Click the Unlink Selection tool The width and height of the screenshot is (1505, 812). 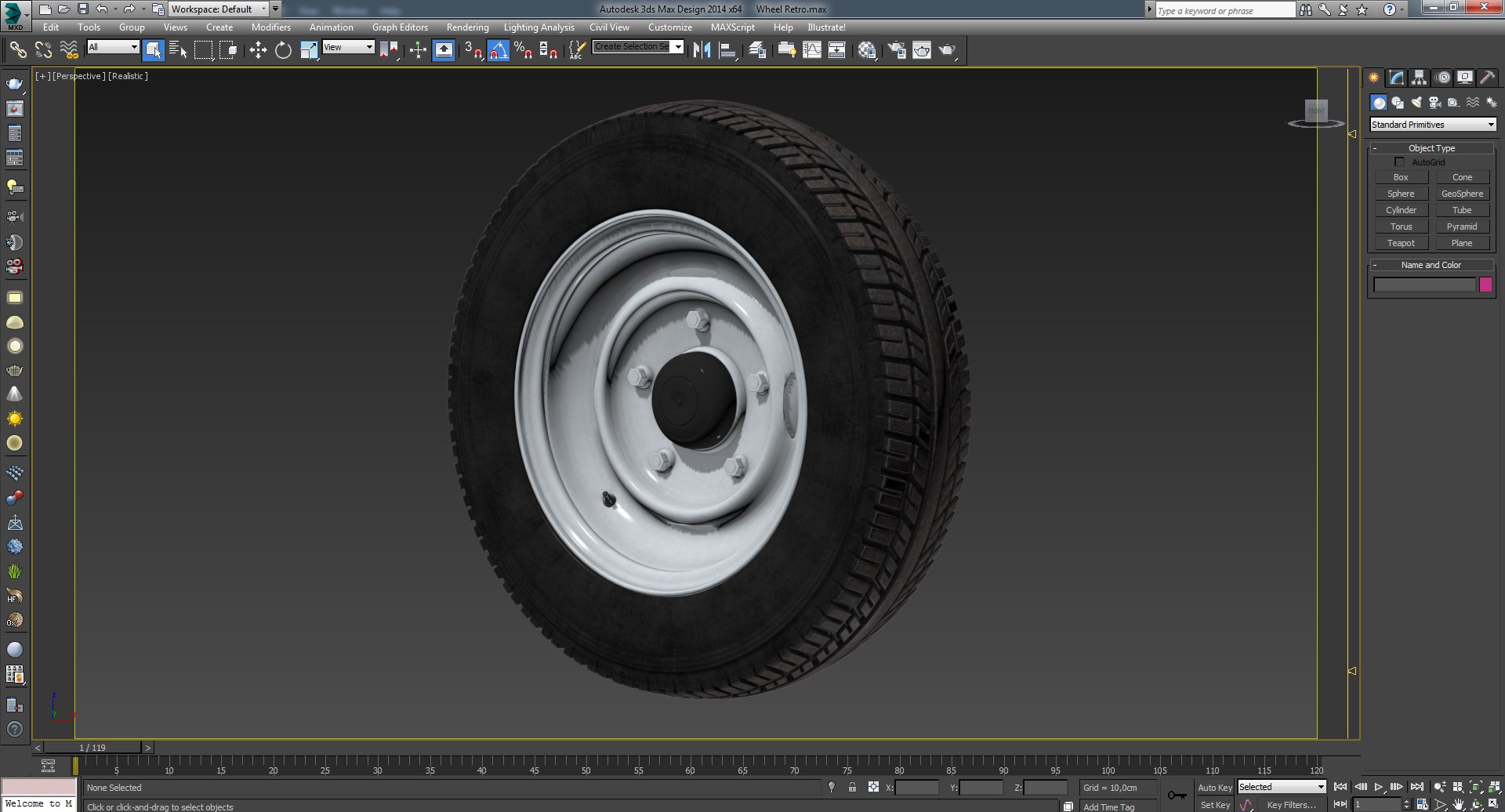click(43, 50)
